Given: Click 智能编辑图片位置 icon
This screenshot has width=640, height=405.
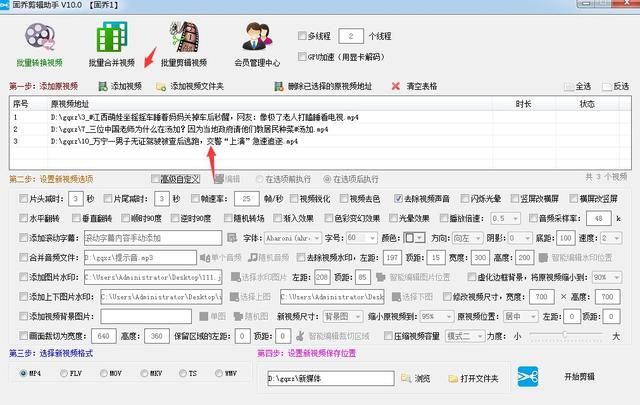Looking at the screenshot, I should point(381,277).
